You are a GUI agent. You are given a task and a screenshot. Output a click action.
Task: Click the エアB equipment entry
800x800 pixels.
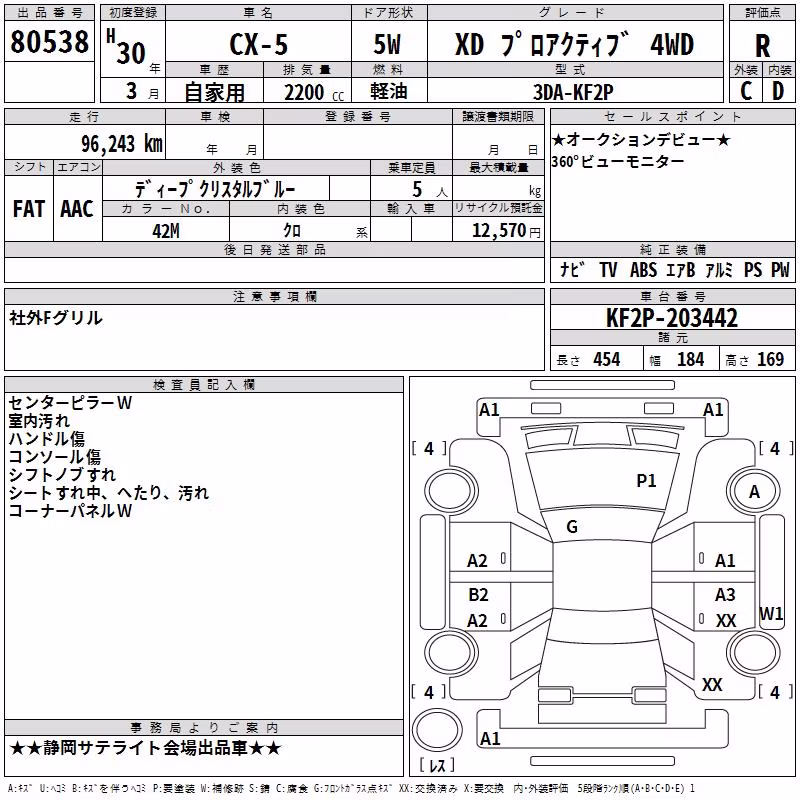[x=681, y=269]
